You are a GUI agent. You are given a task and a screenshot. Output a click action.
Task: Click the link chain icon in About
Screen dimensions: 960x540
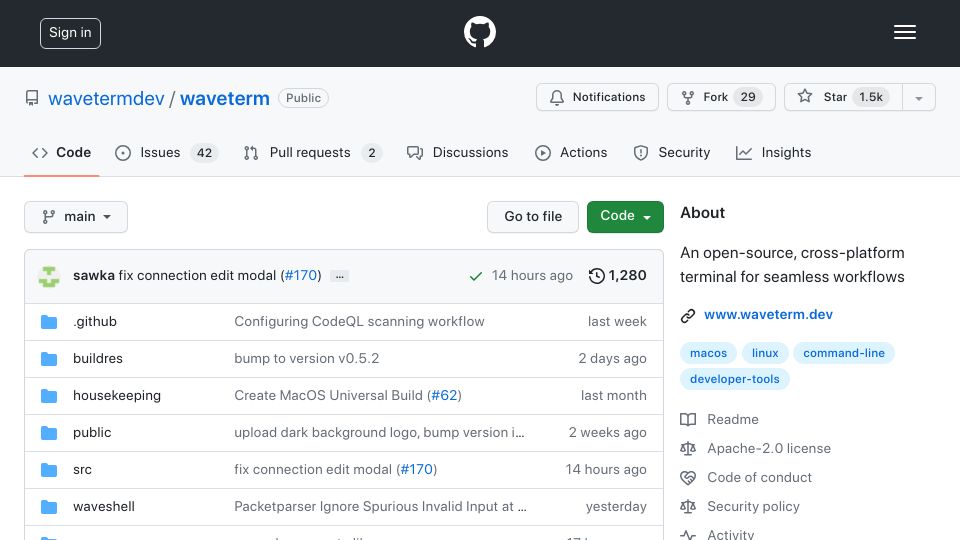click(x=688, y=315)
